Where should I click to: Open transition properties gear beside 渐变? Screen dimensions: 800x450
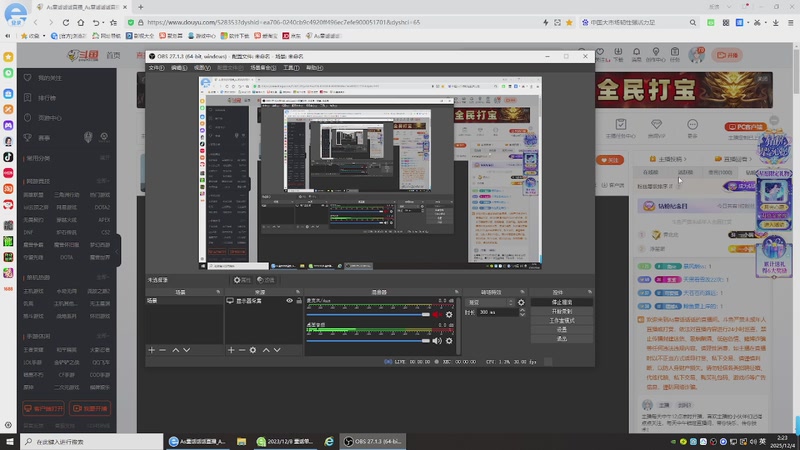point(521,303)
